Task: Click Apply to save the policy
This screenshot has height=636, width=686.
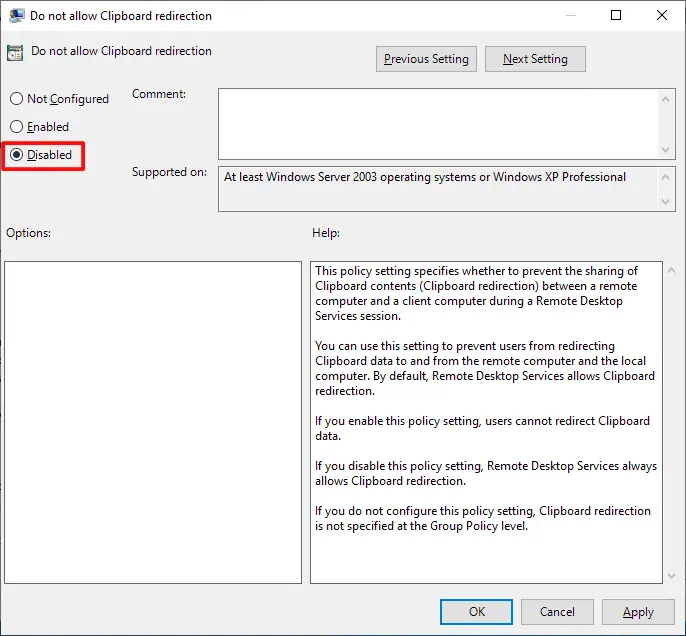Action: click(x=638, y=611)
